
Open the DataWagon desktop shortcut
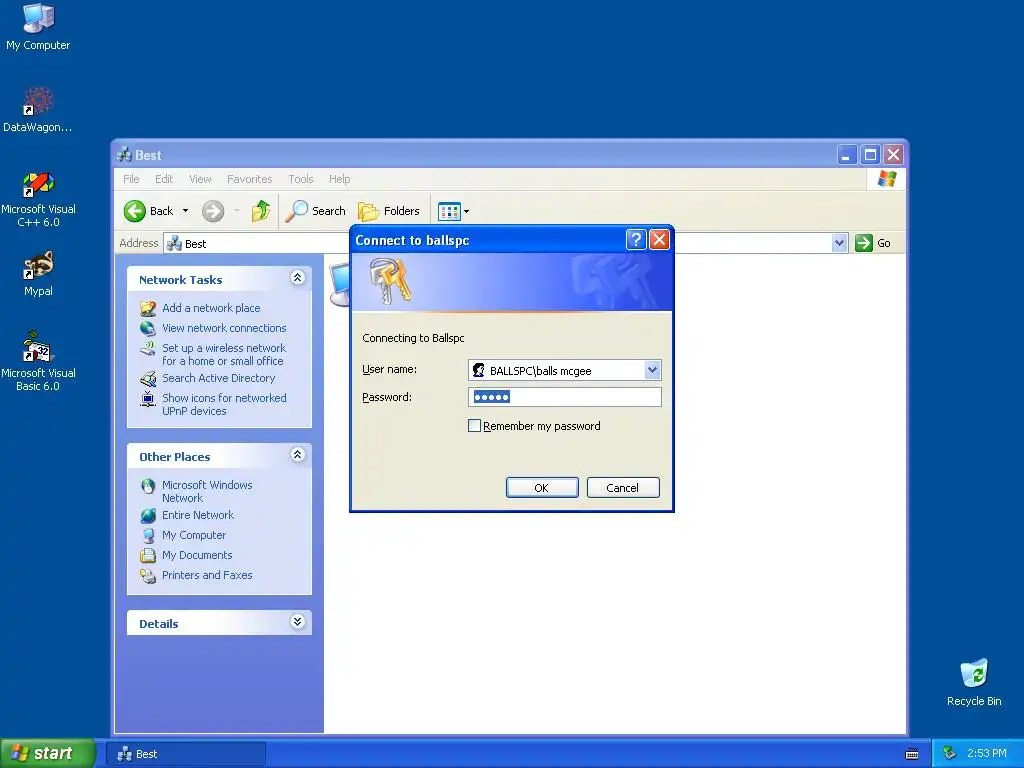coord(38,110)
